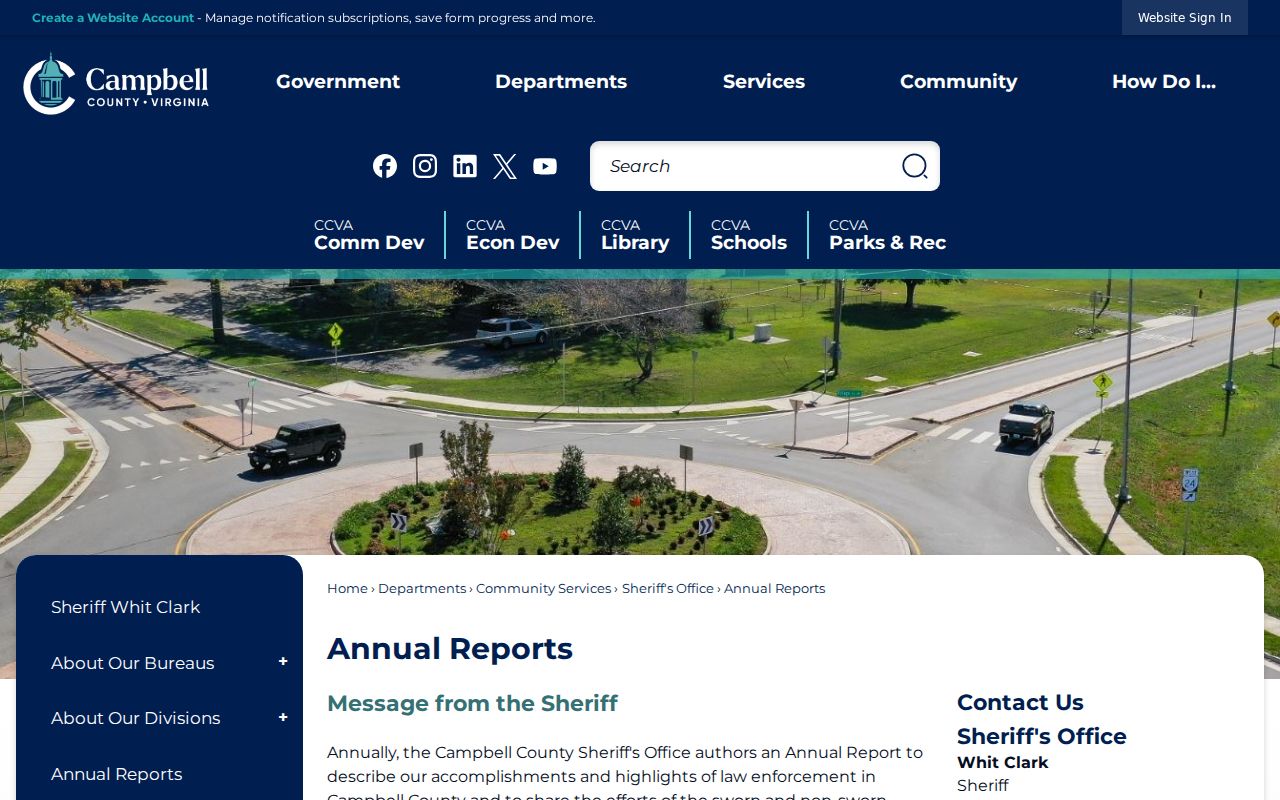Click the search magnifier icon
1280x800 pixels.
point(914,166)
